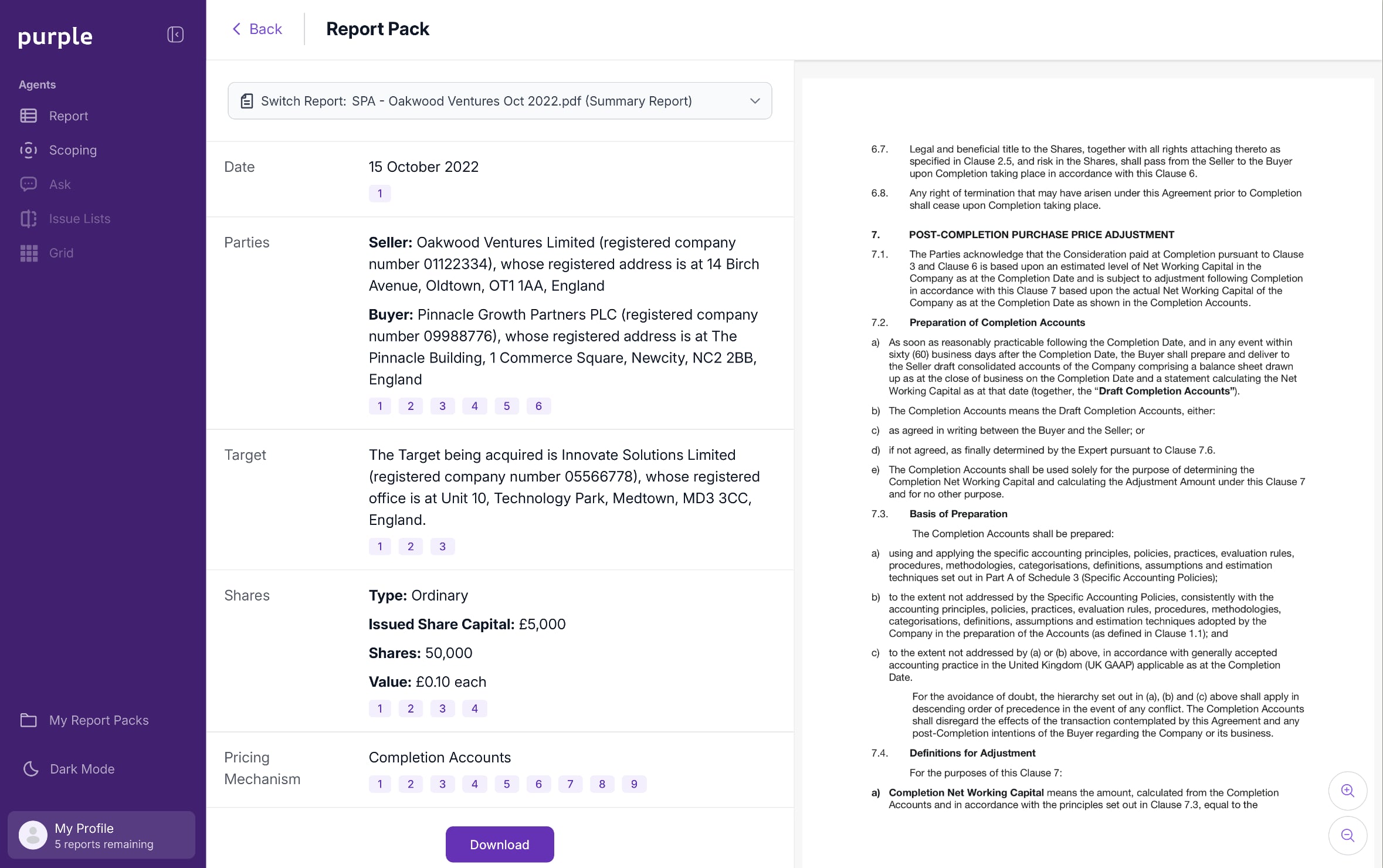Image resolution: width=1383 pixels, height=868 pixels.
Task: Open the Ask agent
Action: [60, 184]
